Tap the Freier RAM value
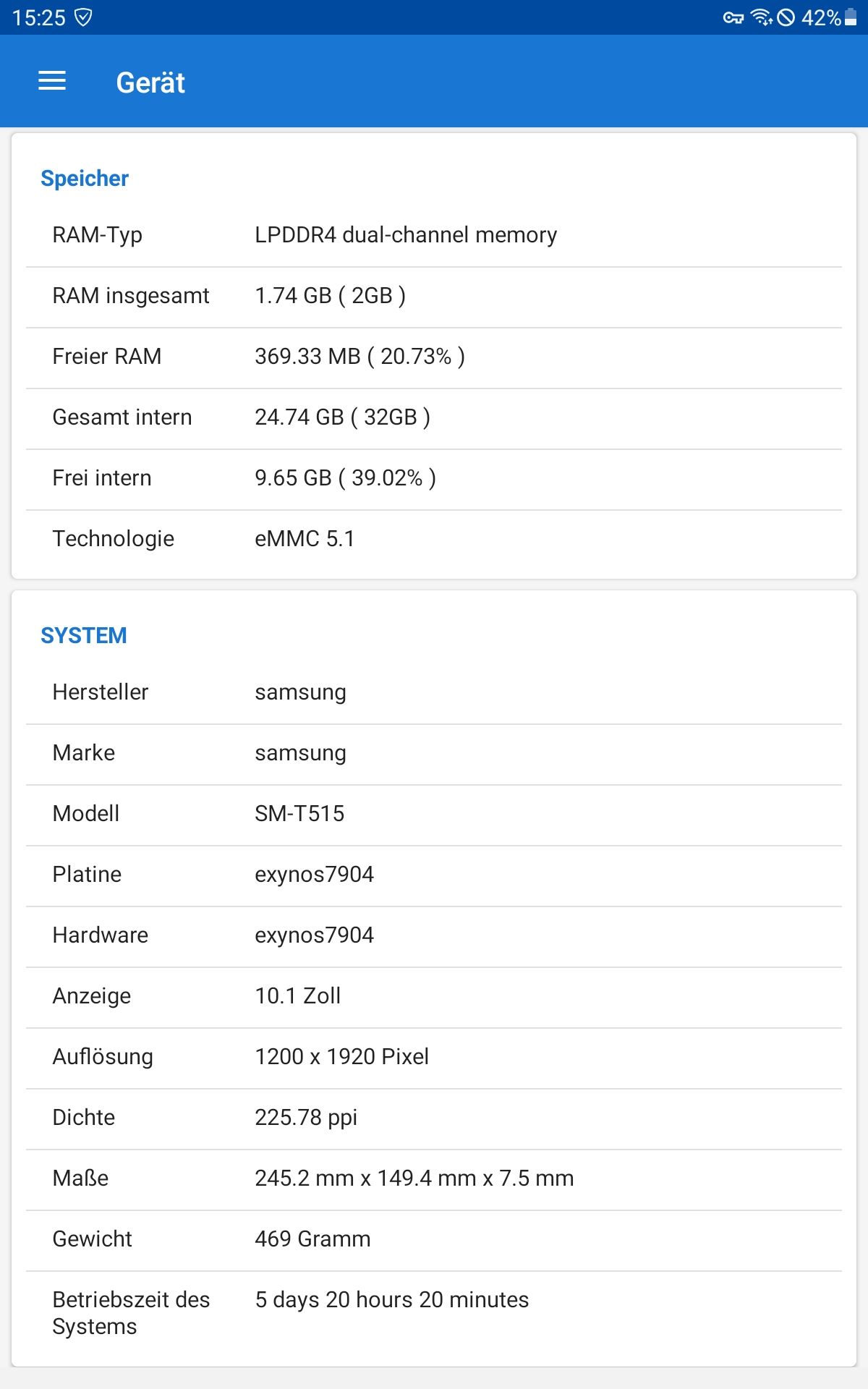 359,357
